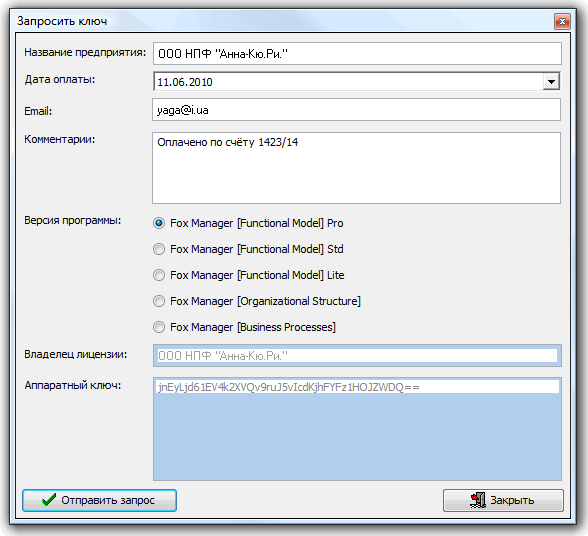
Task: Send the request with Отправить запрос button
Action: click(x=99, y=500)
